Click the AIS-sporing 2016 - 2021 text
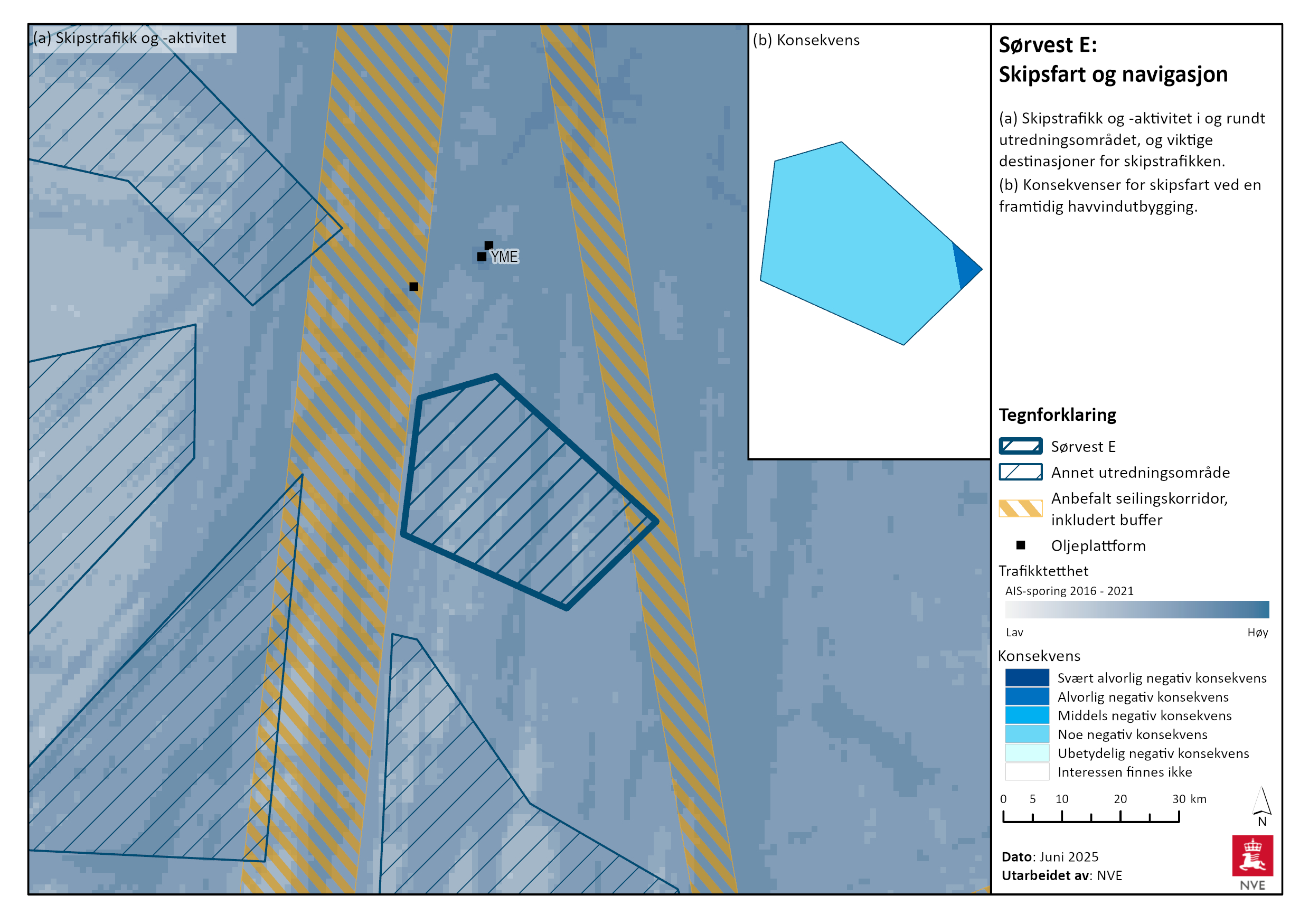 point(1069,590)
